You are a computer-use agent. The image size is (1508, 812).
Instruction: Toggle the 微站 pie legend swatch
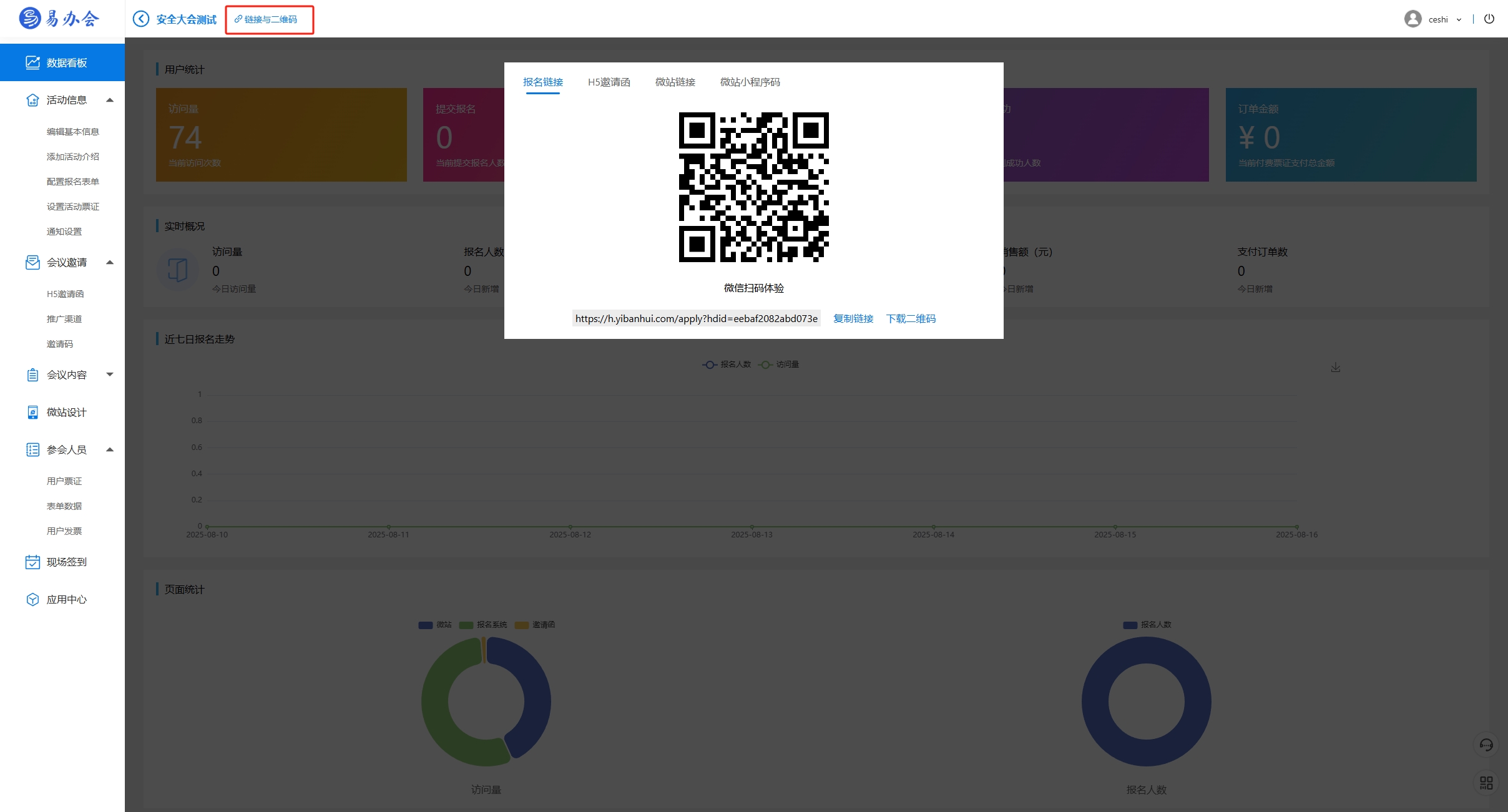[x=426, y=625]
